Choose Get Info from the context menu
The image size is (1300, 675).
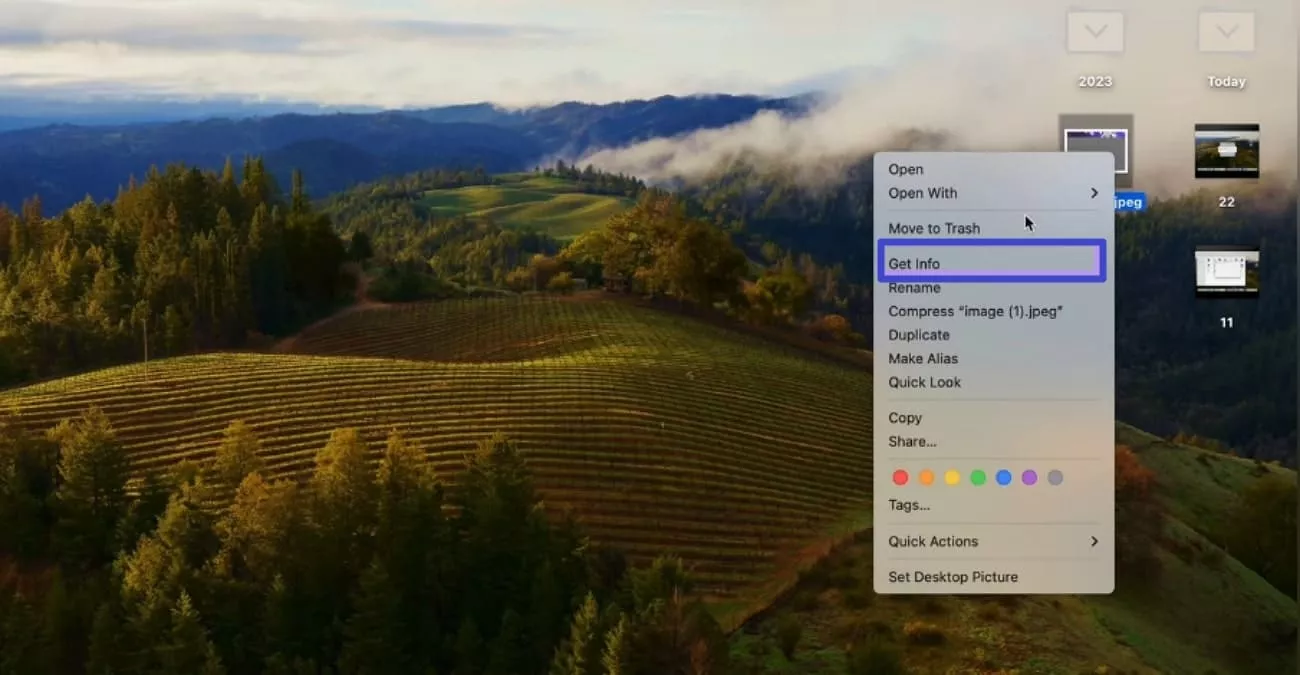click(914, 264)
